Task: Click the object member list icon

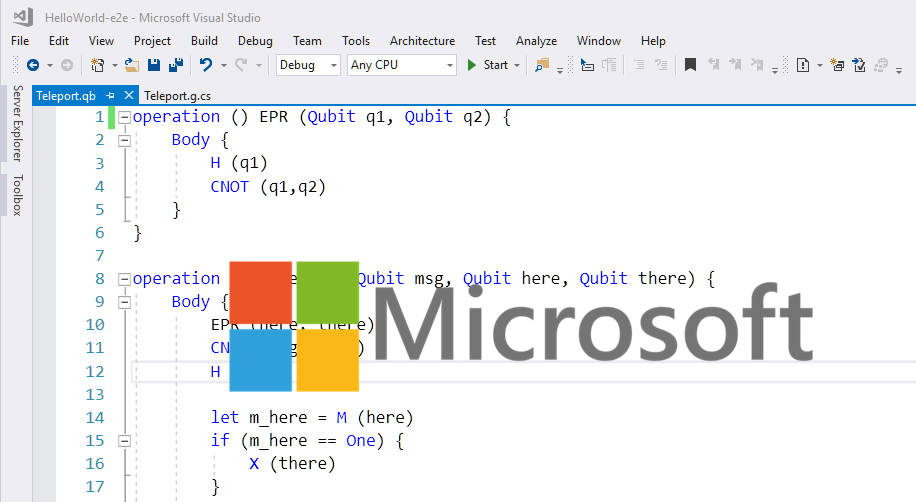Action: click(587, 65)
